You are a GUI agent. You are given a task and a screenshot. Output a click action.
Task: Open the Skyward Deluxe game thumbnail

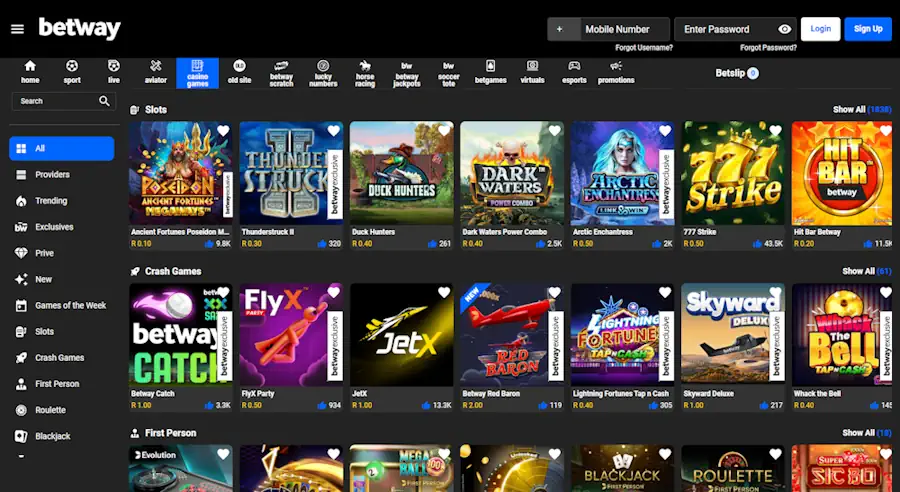[732, 335]
